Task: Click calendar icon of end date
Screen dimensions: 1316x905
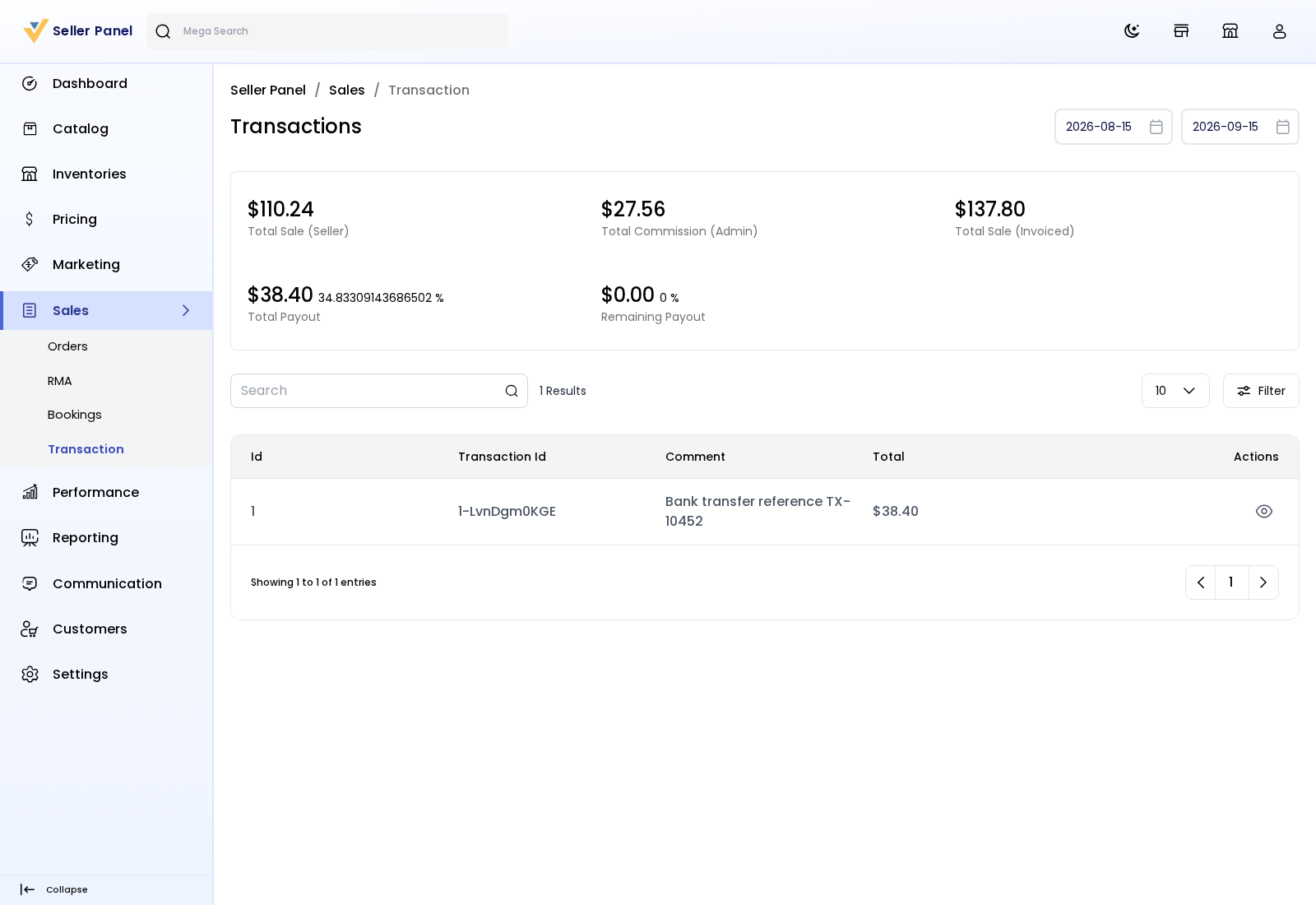Action: tap(1283, 127)
